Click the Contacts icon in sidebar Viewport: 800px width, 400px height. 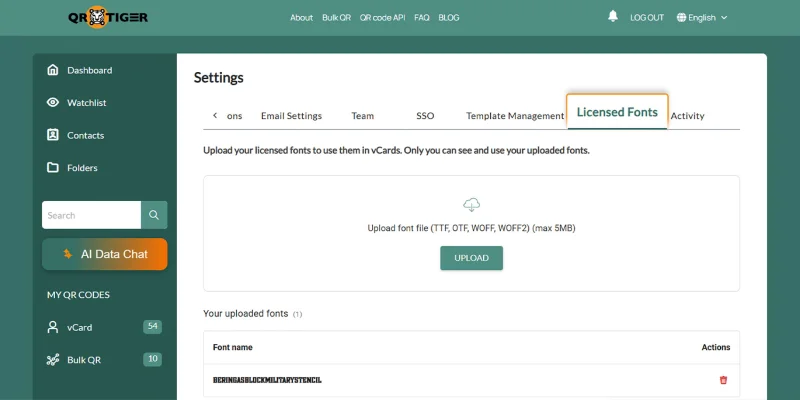click(53, 135)
